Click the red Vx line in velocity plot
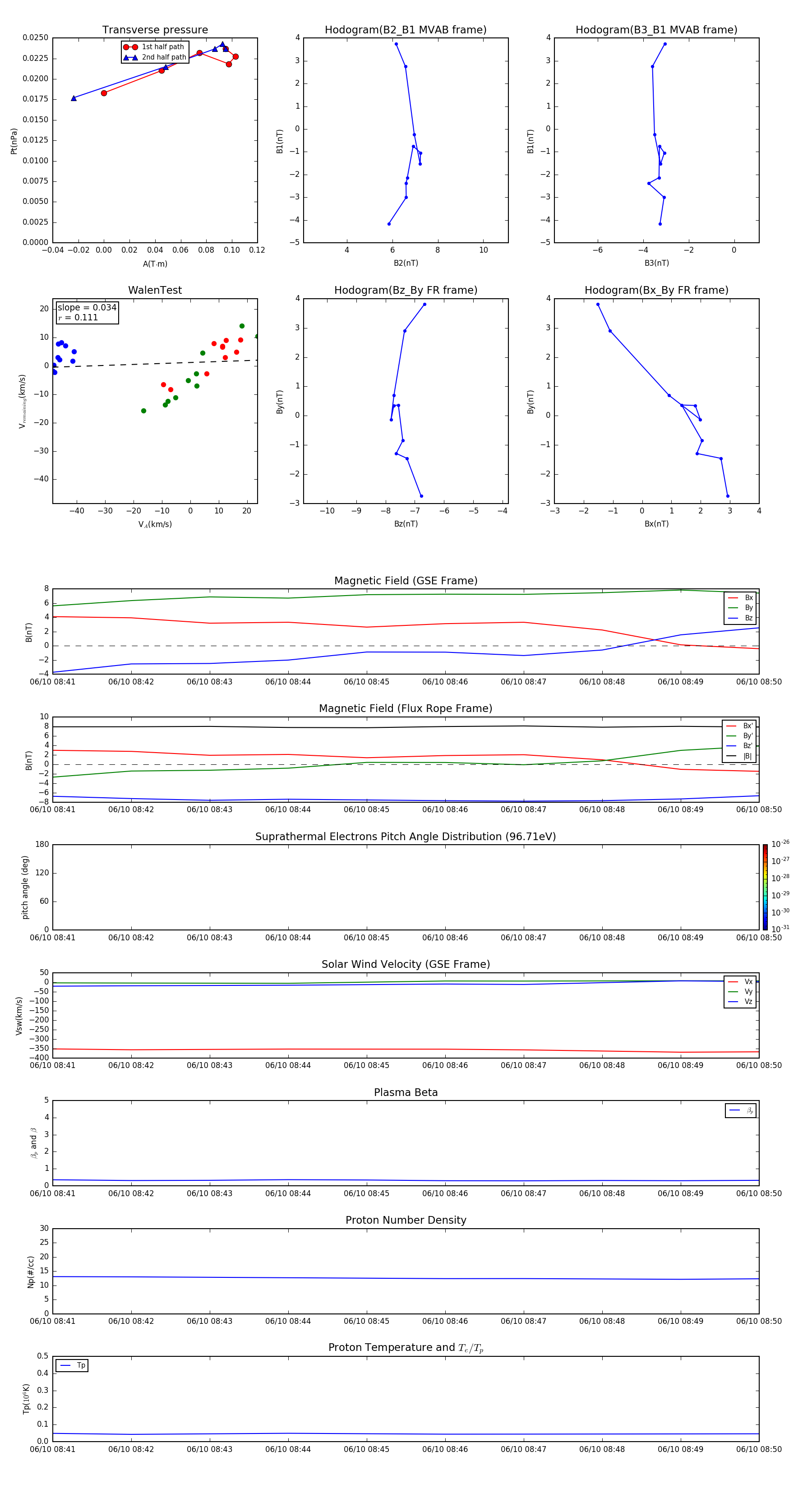This screenshot has height=1489, width=812. 406,1049
